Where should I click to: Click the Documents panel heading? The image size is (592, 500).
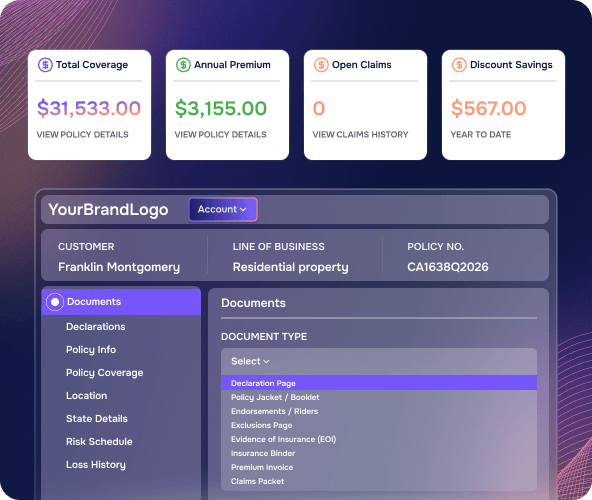click(x=253, y=303)
